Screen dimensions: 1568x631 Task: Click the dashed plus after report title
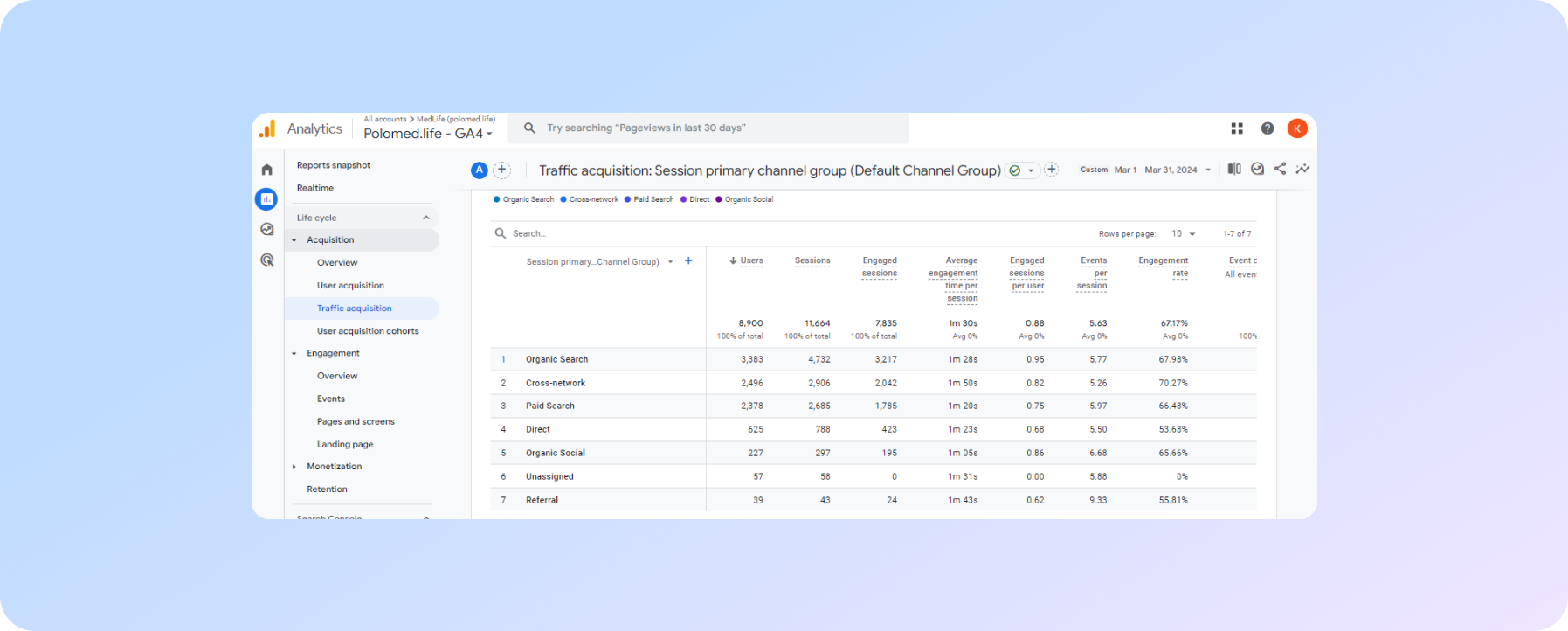point(1052,170)
